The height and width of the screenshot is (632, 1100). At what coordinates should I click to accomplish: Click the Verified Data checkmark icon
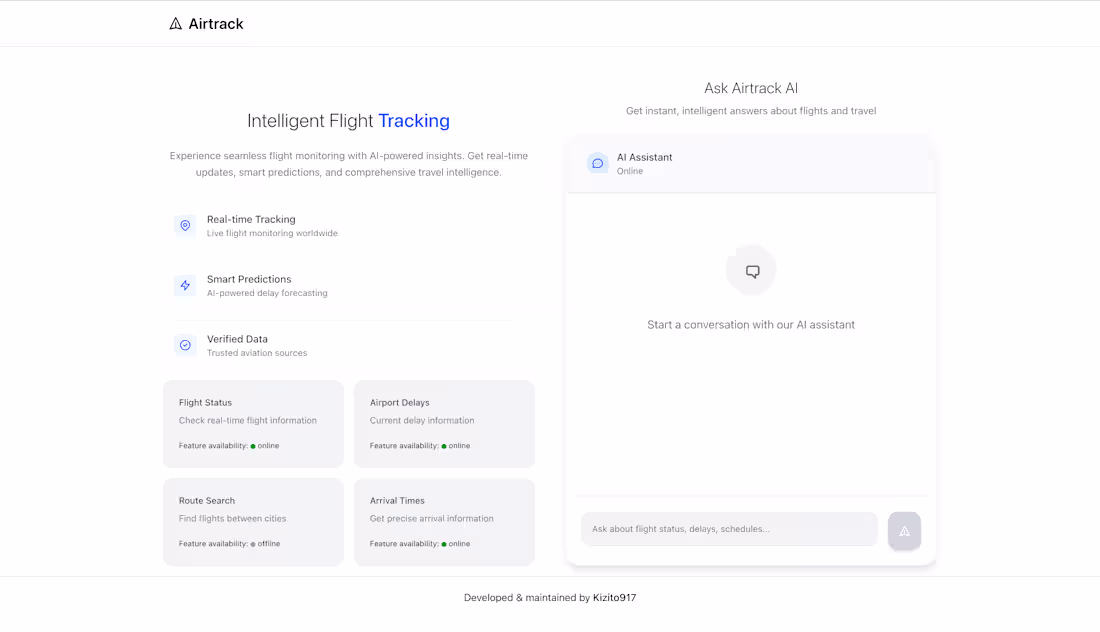point(185,345)
